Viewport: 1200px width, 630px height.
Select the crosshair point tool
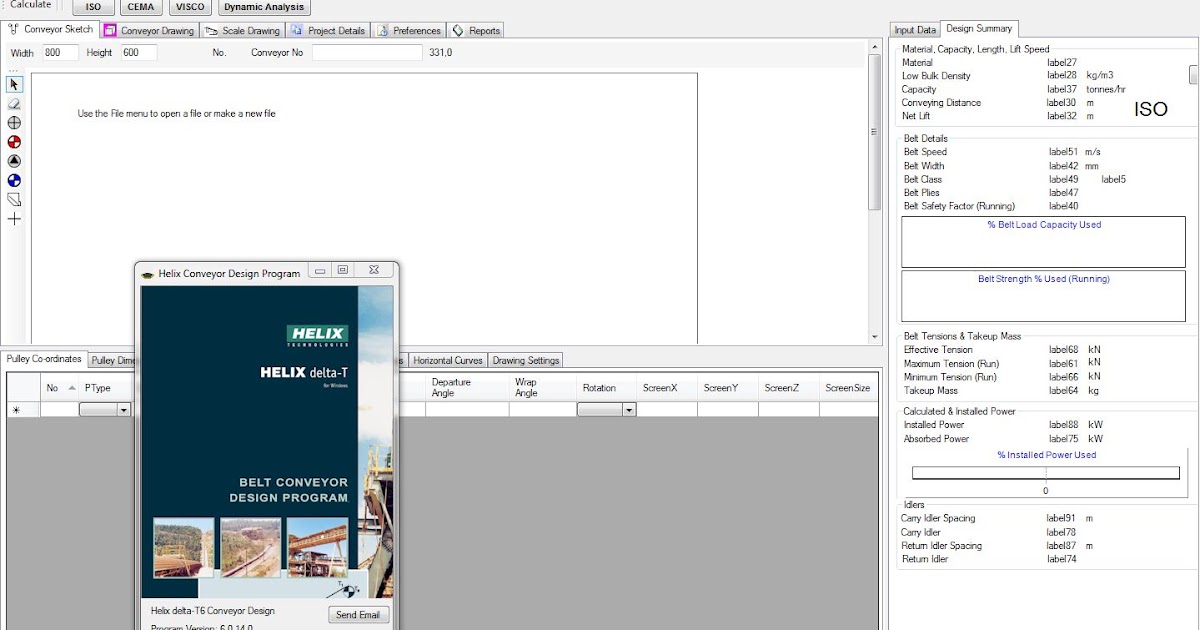tap(14, 218)
